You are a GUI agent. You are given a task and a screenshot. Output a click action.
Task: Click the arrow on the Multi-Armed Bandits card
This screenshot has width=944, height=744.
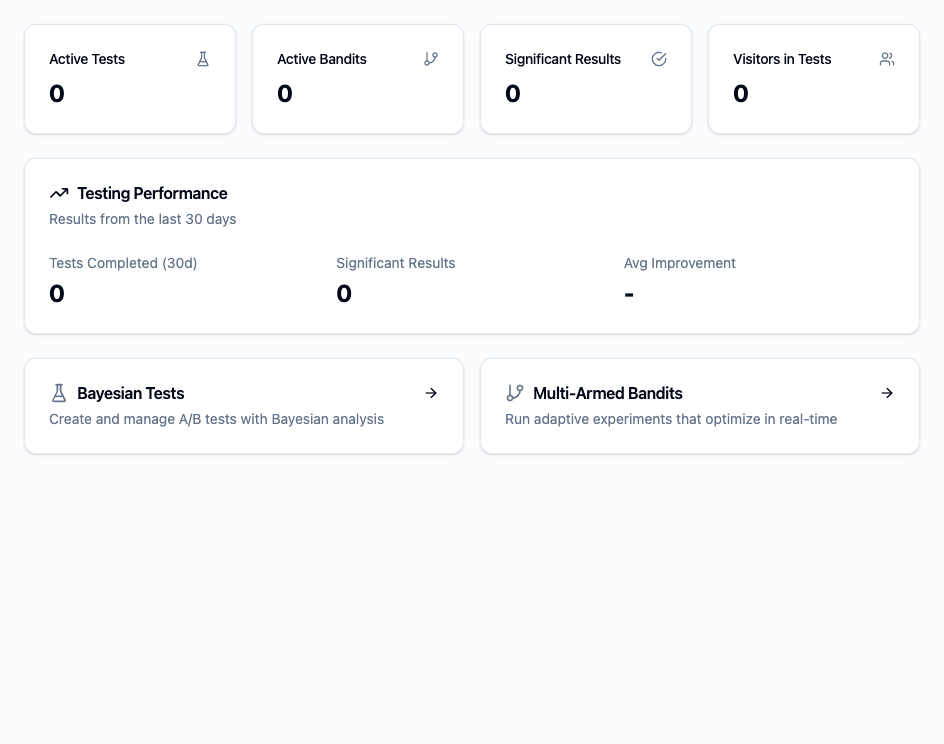point(887,393)
